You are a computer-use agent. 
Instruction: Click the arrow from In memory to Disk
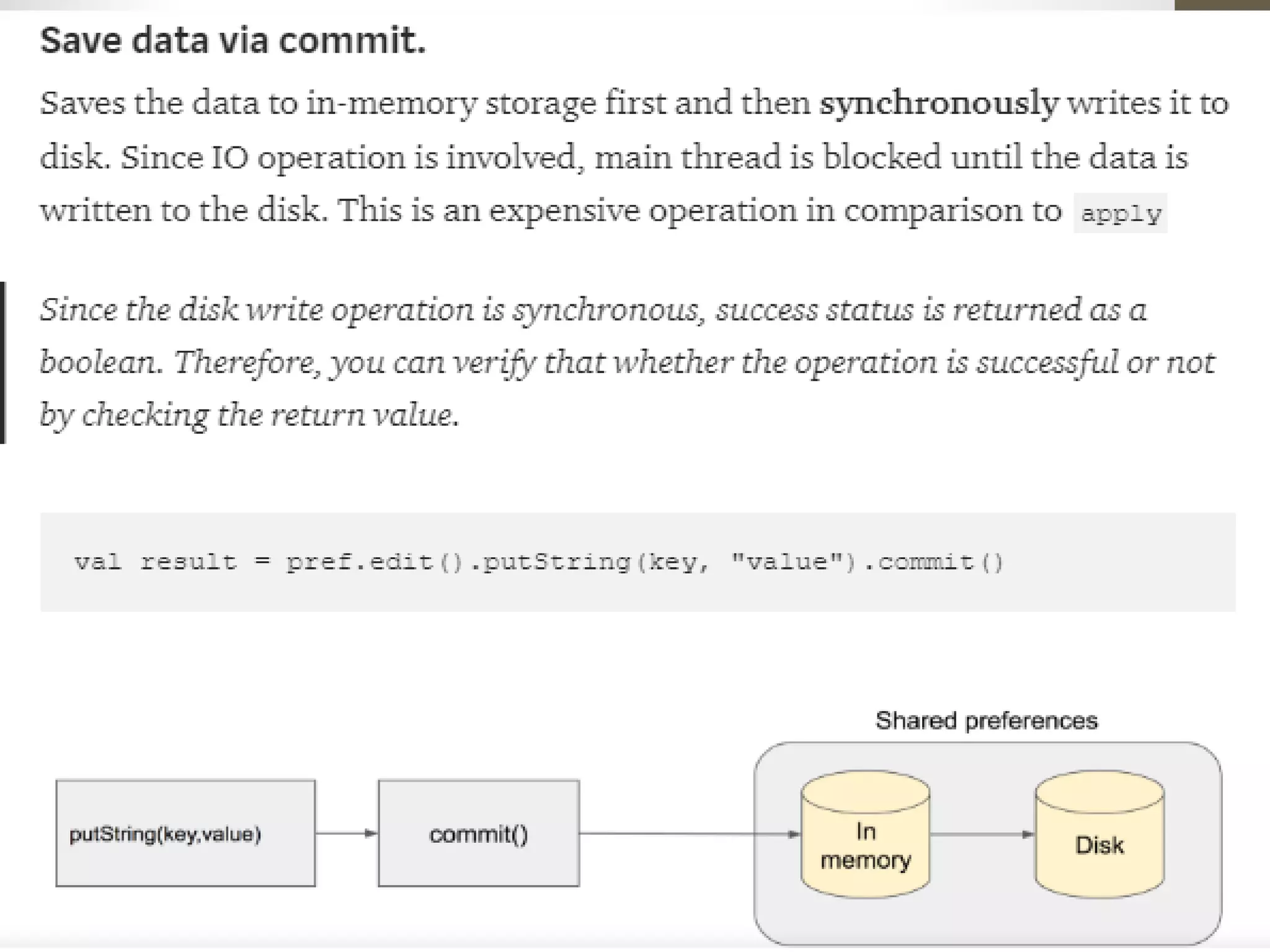tap(982, 834)
